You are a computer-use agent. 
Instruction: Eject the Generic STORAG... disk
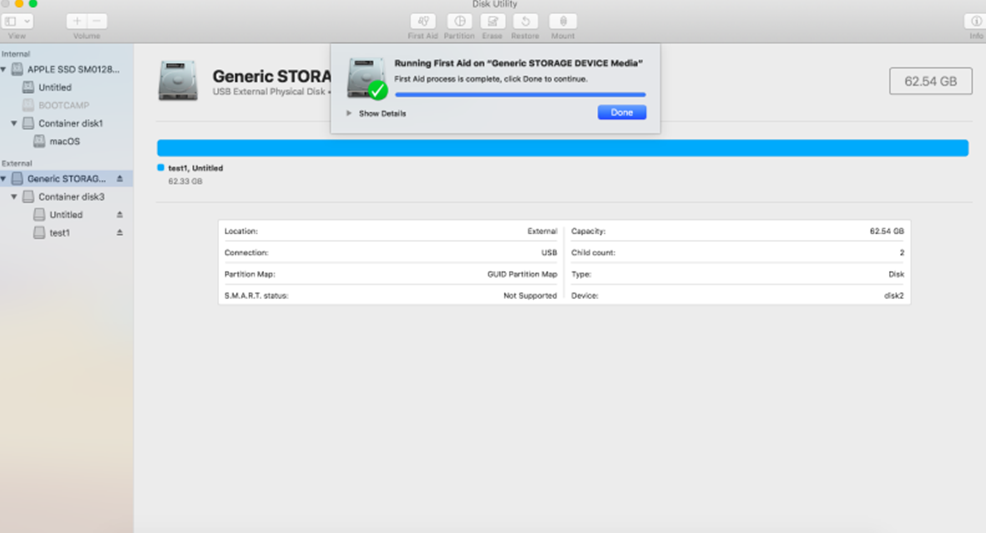[119, 179]
